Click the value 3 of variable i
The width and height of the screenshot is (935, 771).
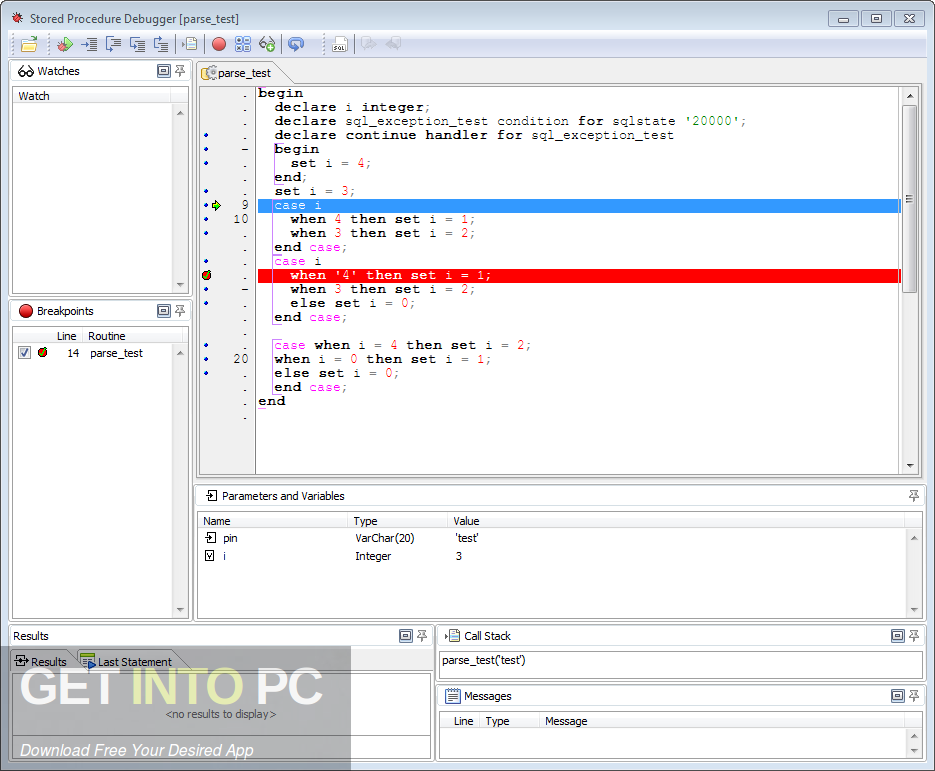(x=459, y=556)
